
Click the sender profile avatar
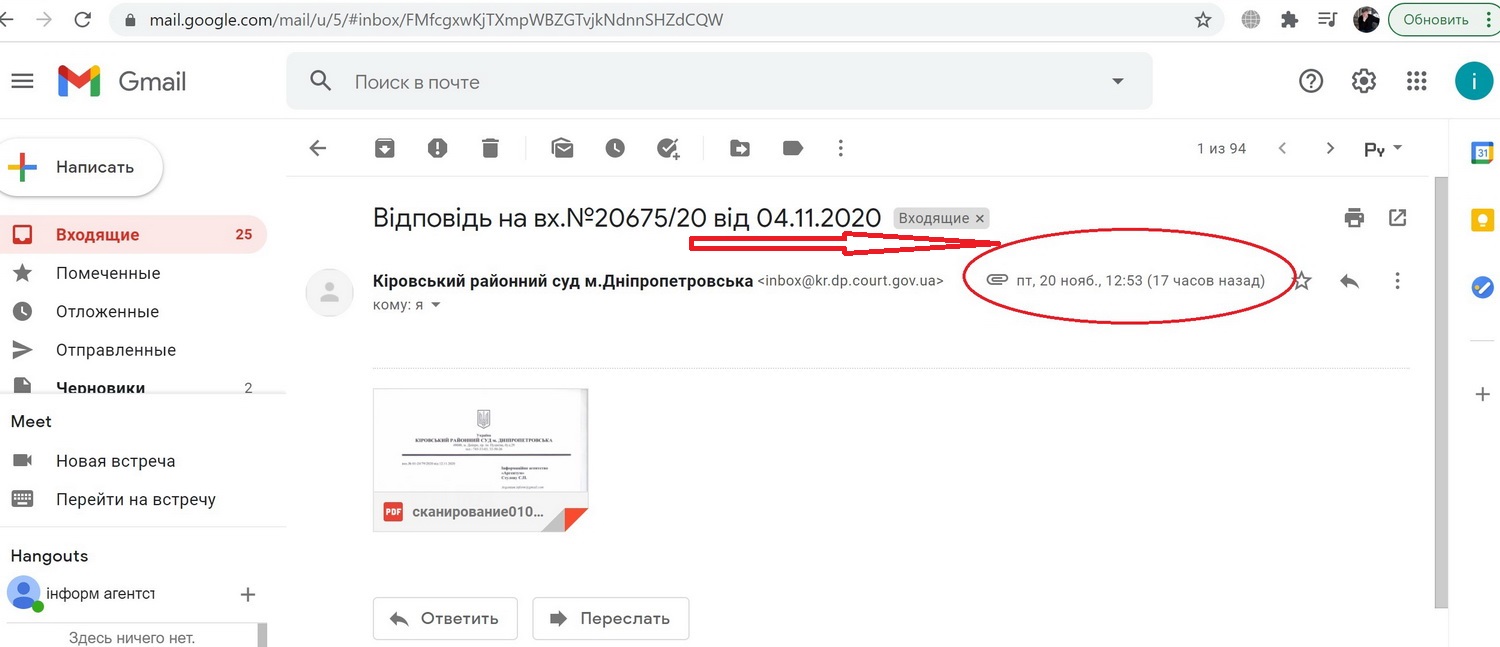[329, 293]
